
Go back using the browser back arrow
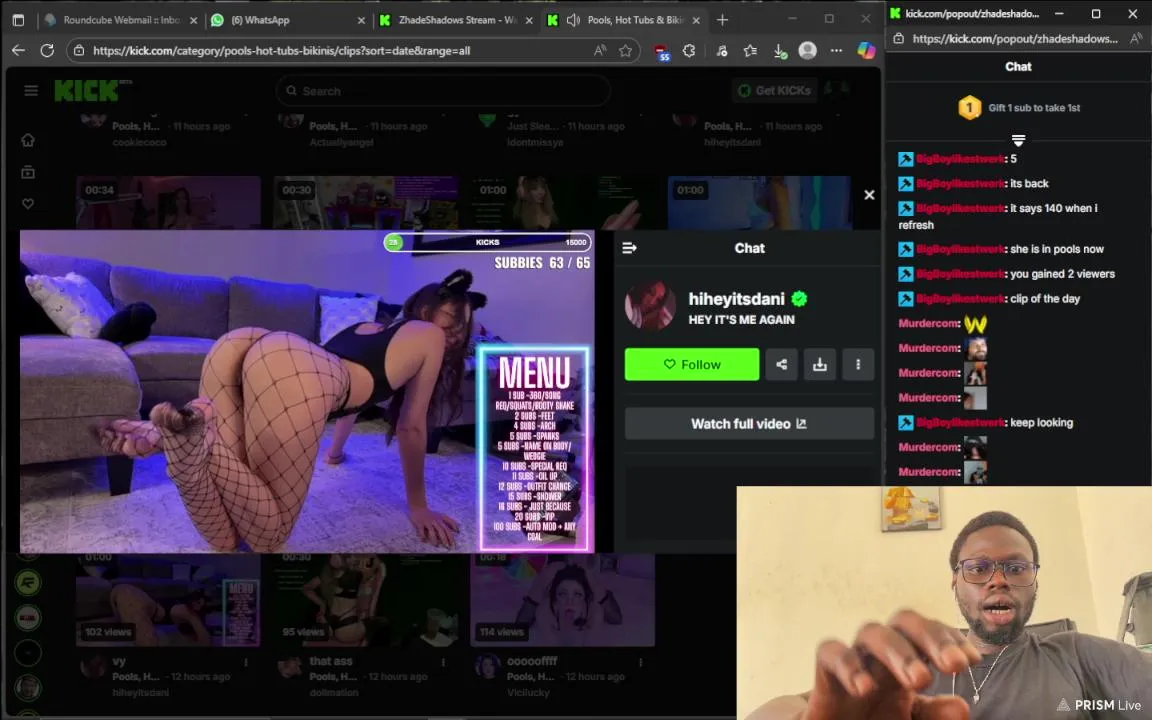[18, 51]
